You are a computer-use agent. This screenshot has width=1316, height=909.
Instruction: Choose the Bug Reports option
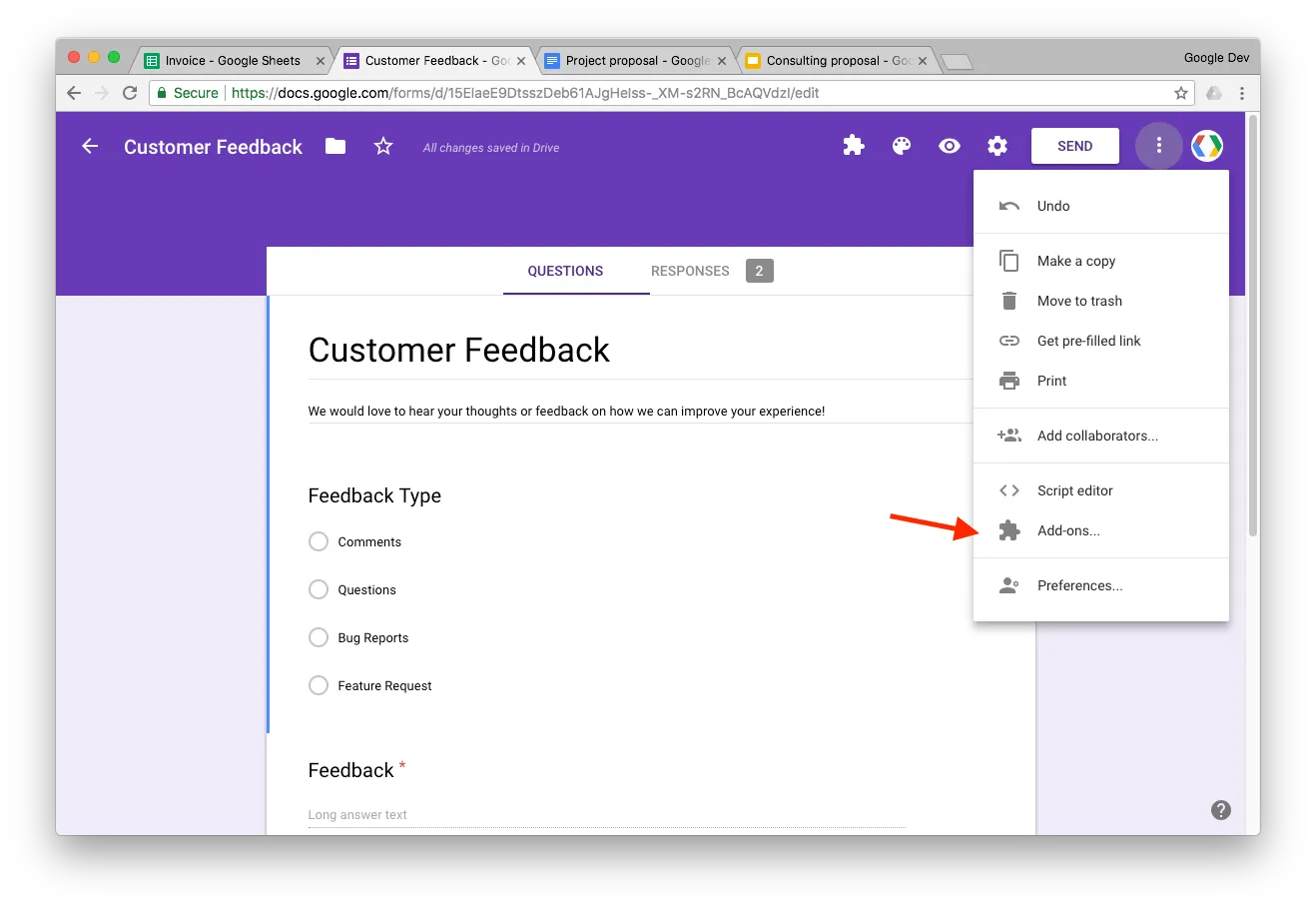pos(318,637)
